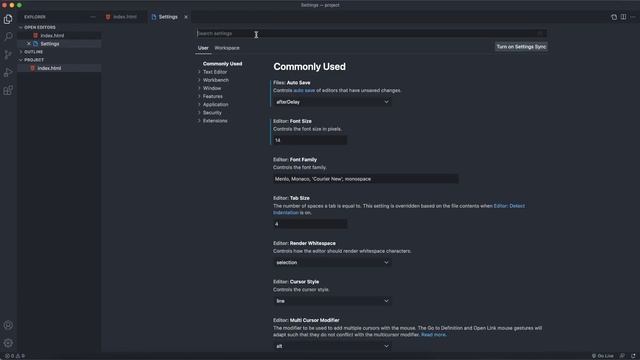Open the Search view in activity bar
The image size is (640, 360).
tap(8, 37)
